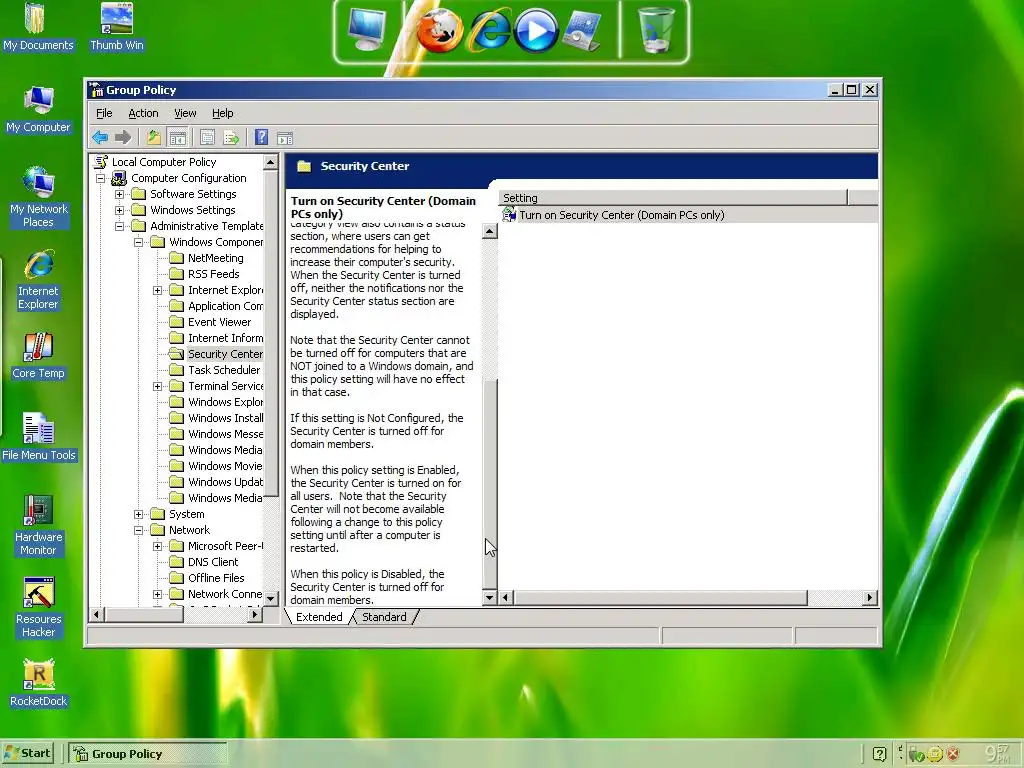Screen dimensions: 1024x768
Task: Launch Internet Explorer from the dock
Action: [490, 30]
